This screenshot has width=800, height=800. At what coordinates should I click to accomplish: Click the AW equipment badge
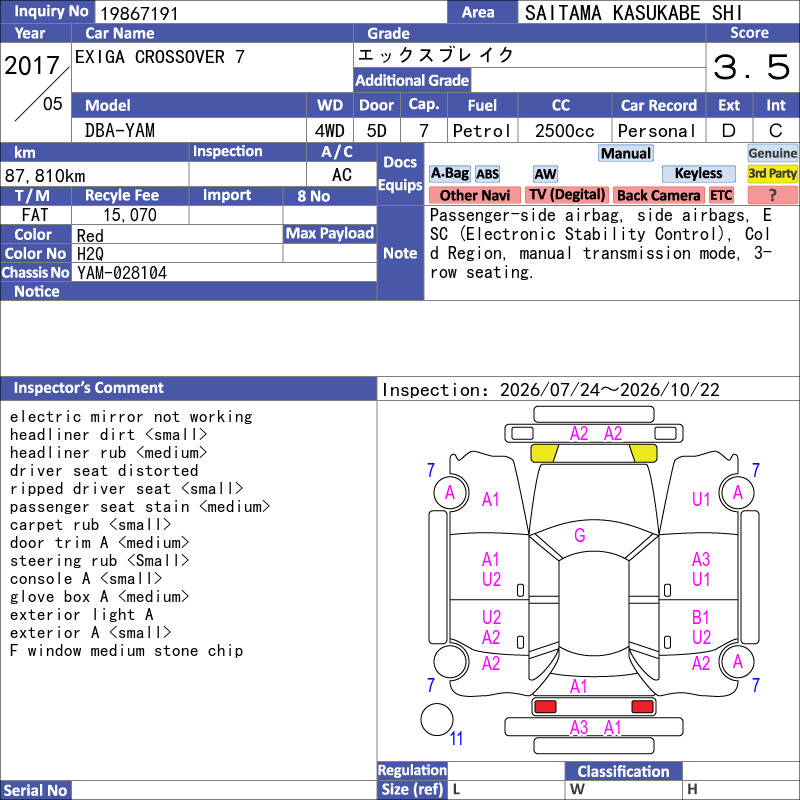pyautogui.click(x=545, y=174)
